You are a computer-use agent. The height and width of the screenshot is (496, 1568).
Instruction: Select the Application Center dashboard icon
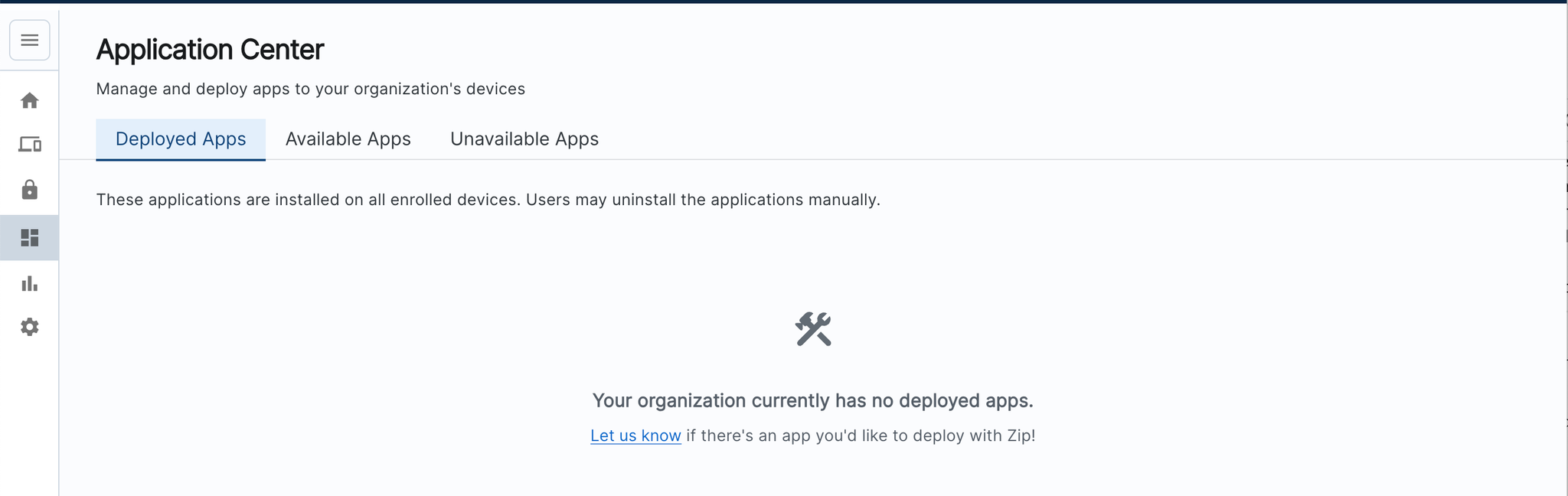30,238
